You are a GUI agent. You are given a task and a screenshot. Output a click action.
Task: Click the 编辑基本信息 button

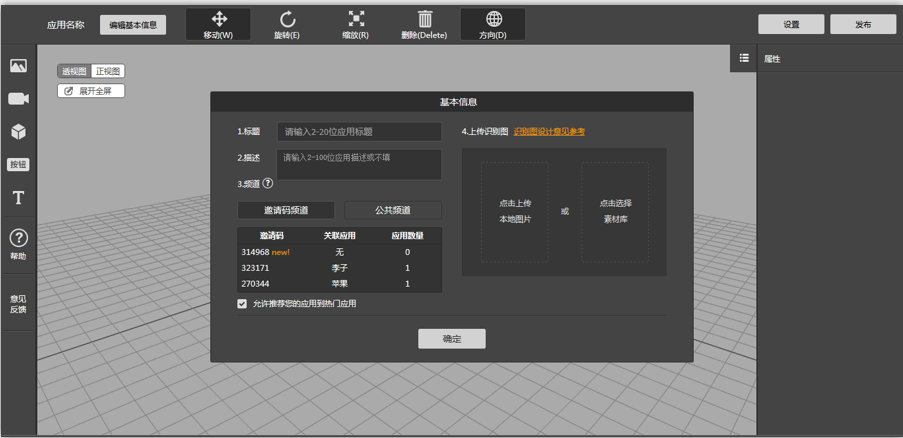[133, 25]
